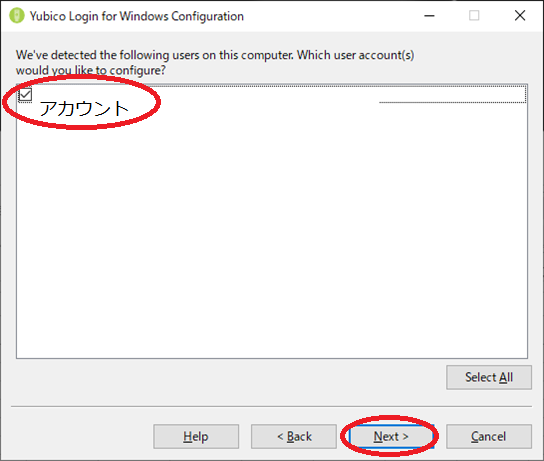Continue with the Next > button
The height and width of the screenshot is (461, 544).
pyautogui.click(x=391, y=436)
